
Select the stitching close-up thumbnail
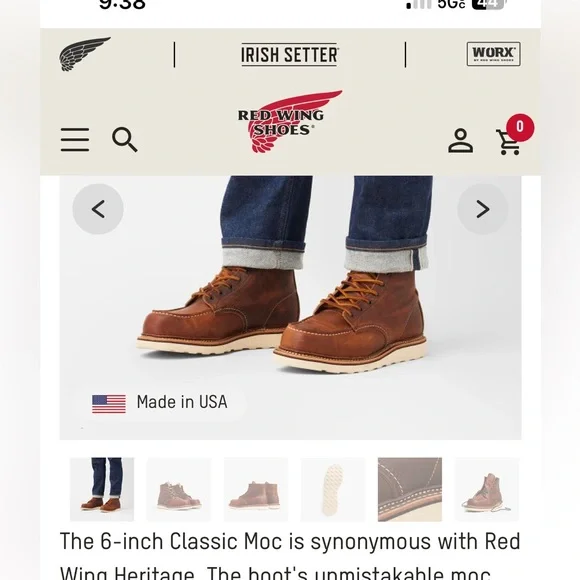click(410, 489)
